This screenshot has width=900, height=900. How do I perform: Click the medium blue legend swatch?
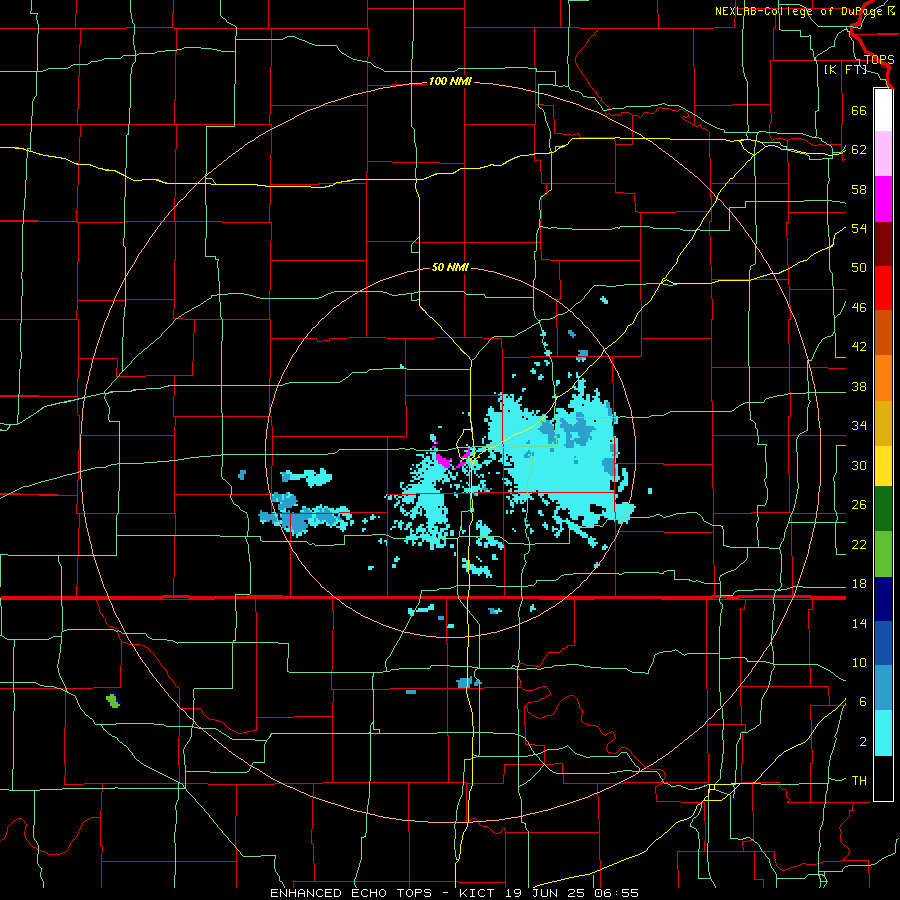[x=883, y=643]
